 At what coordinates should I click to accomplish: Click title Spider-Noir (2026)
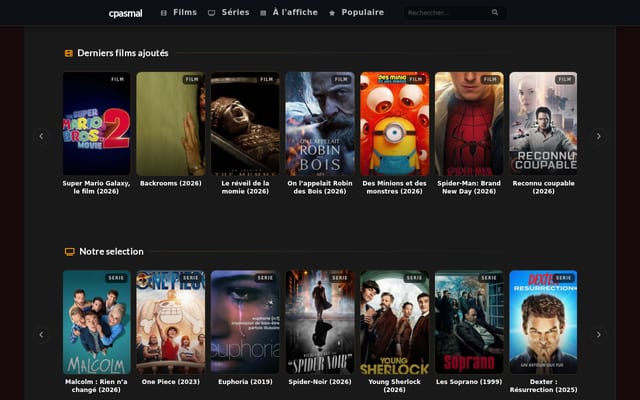coord(320,382)
